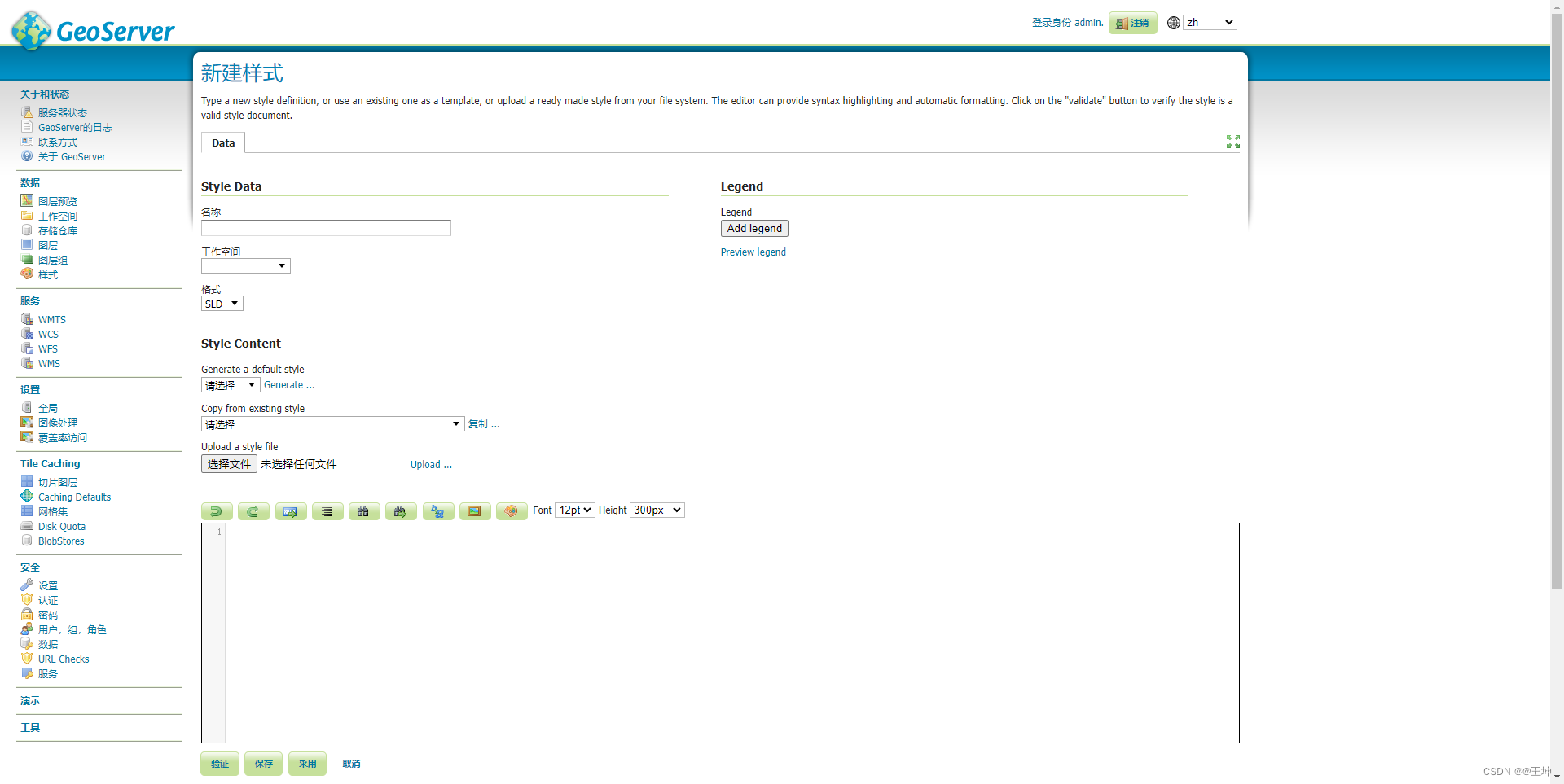Image resolution: width=1564 pixels, height=784 pixels.
Task: Open the 格式 SLD format dropdown
Action: coord(222,304)
